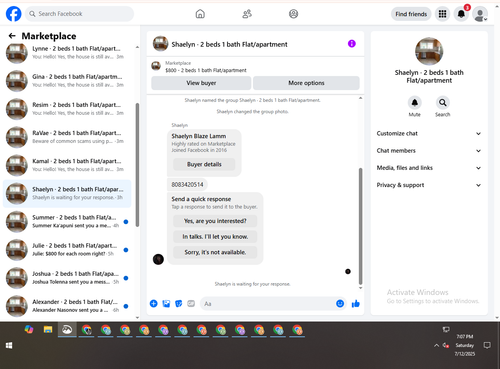Open the Friends icon in top navigation
The height and width of the screenshot is (369, 500).
pos(247,14)
